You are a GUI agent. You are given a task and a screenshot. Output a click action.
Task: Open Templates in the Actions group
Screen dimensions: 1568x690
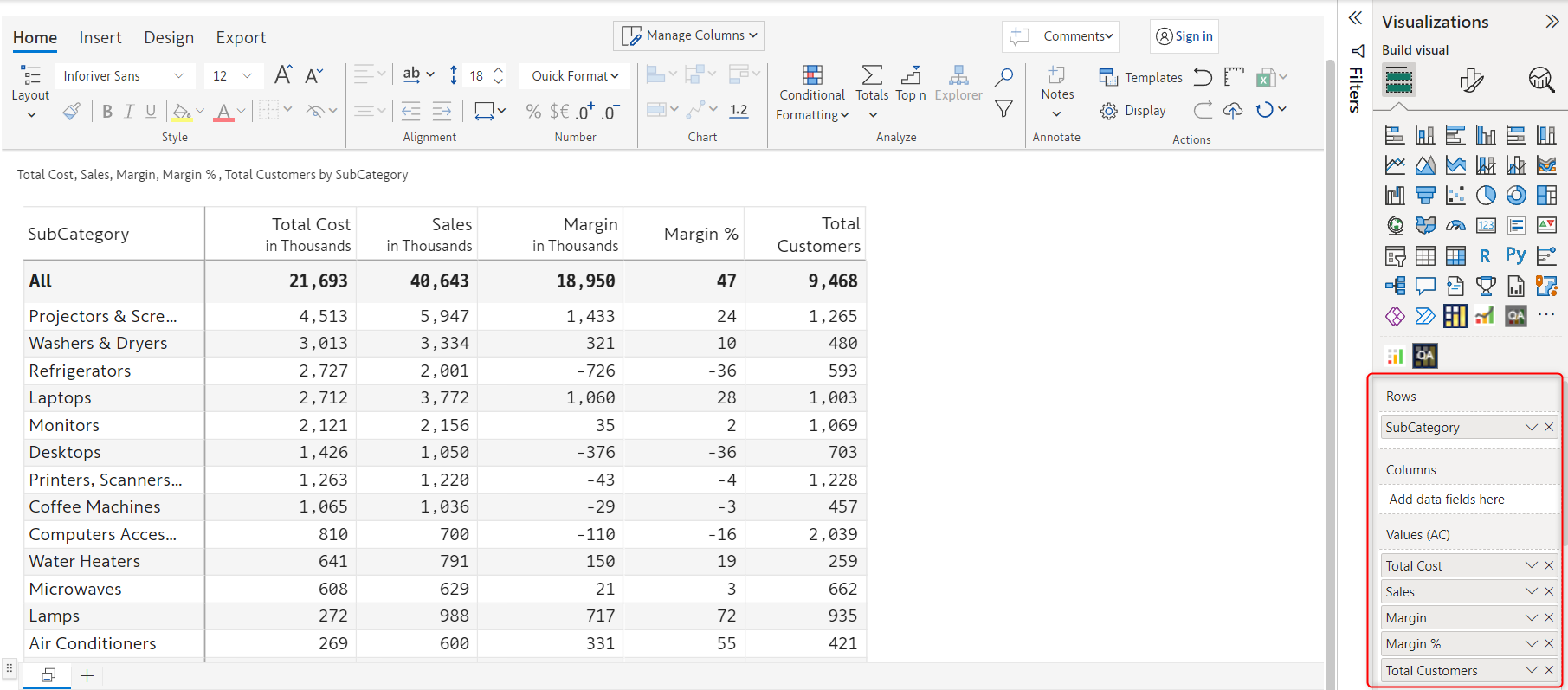(1141, 77)
